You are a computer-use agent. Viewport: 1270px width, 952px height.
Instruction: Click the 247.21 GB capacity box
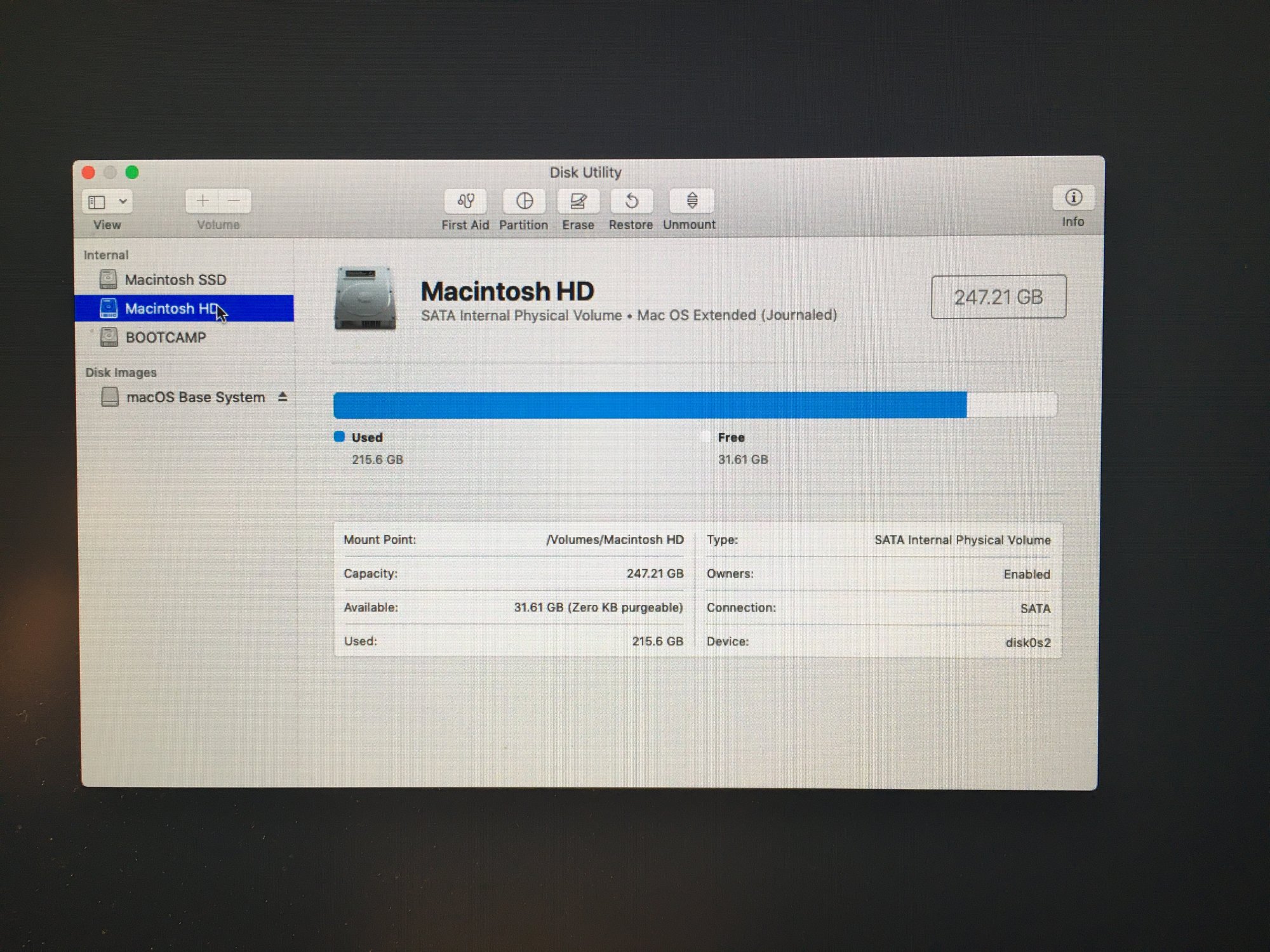tap(998, 296)
